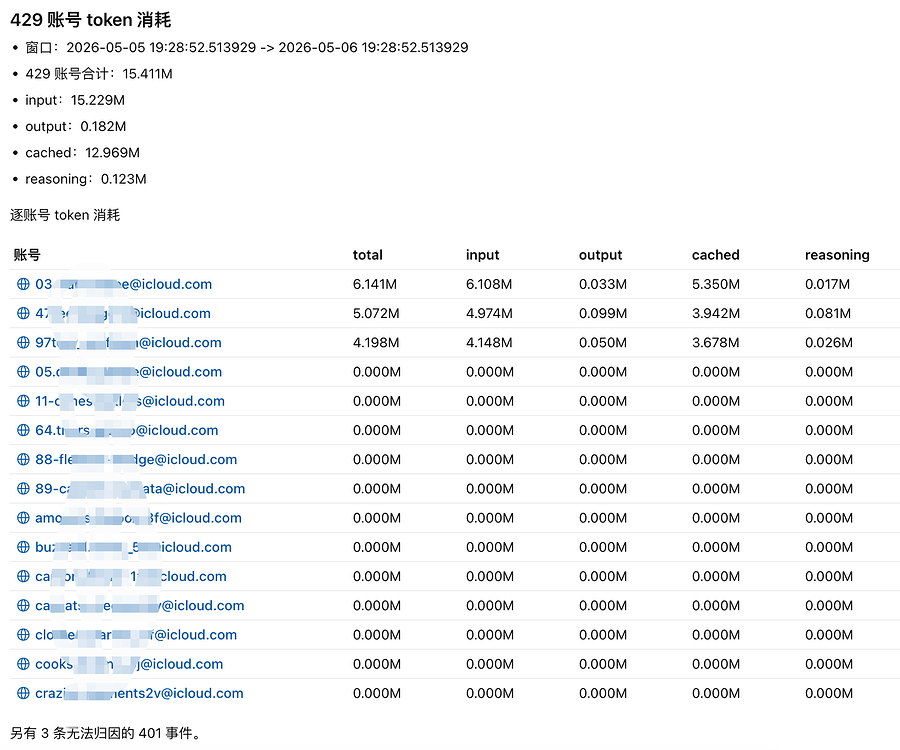
Task: Select the 6.108M input value
Action: [489, 284]
